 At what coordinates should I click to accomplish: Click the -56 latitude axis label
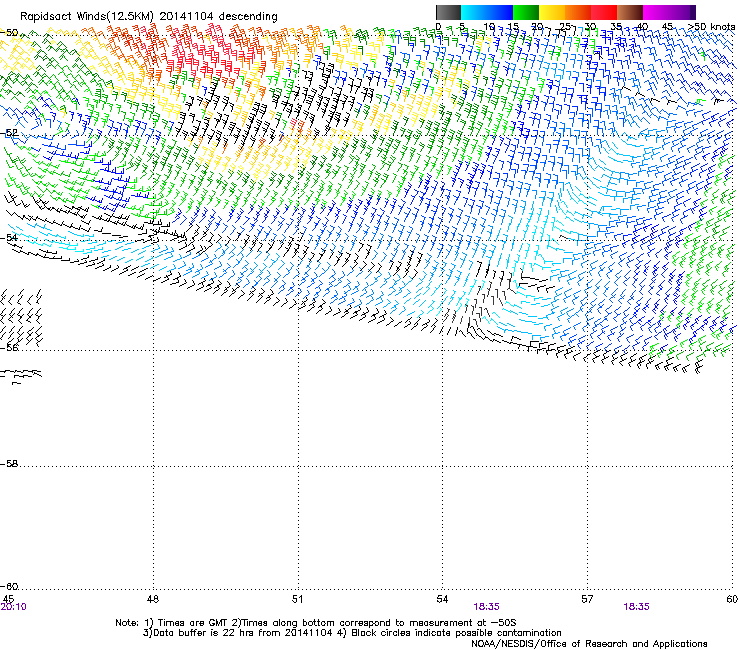[x=9, y=348]
